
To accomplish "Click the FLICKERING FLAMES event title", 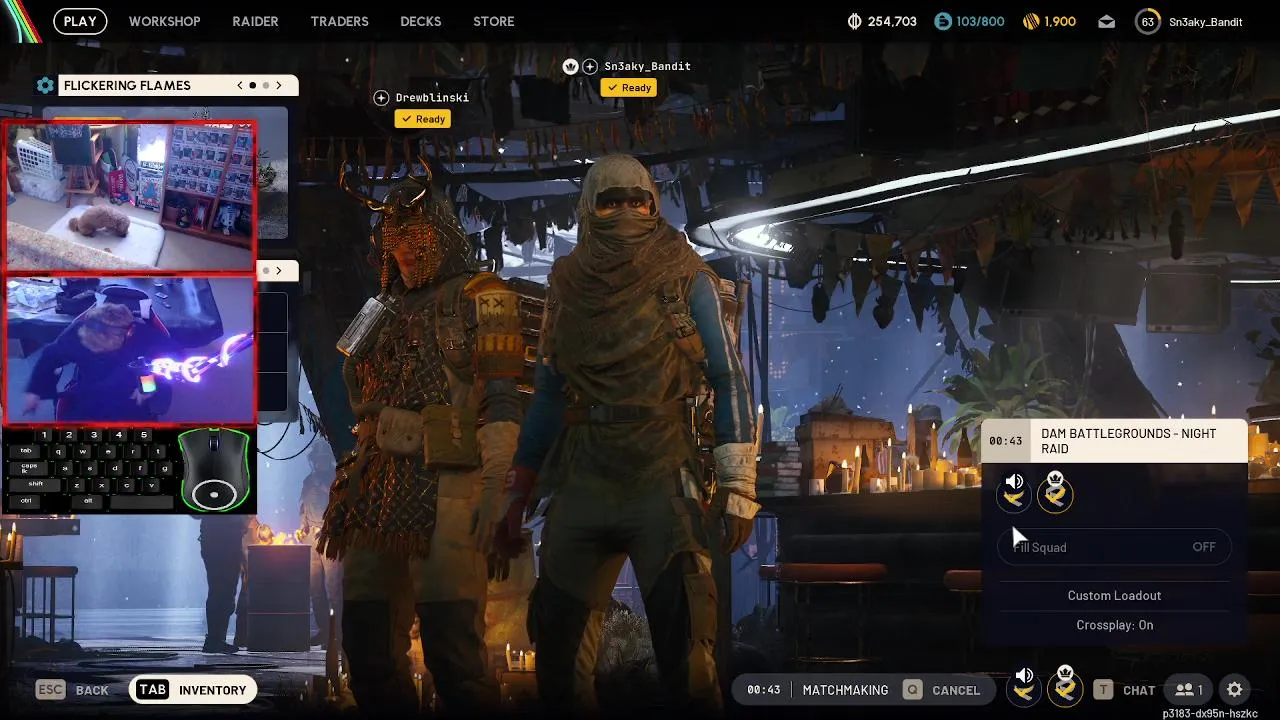I will pos(127,86).
